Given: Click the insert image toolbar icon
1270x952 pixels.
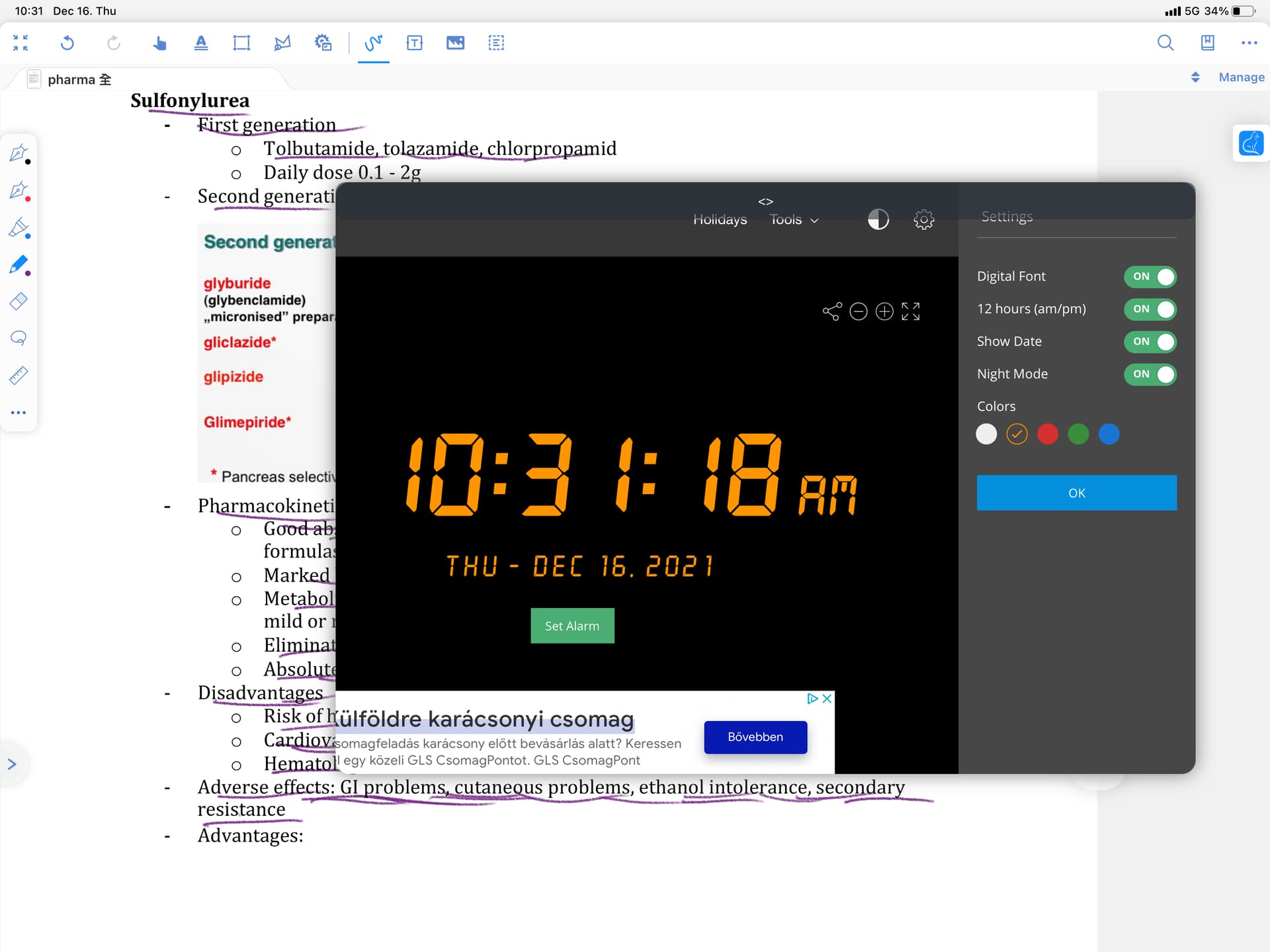Looking at the screenshot, I should point(455,43).
